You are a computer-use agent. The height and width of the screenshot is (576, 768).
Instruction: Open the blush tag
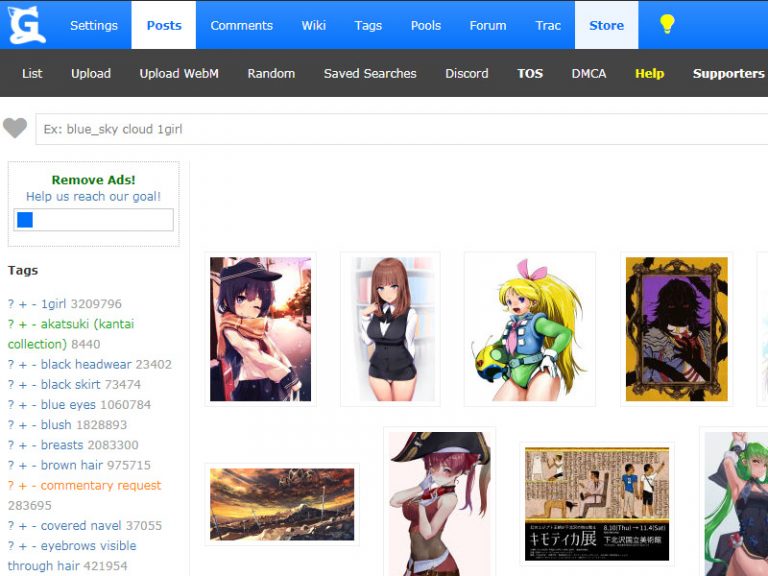click(56, 425)
